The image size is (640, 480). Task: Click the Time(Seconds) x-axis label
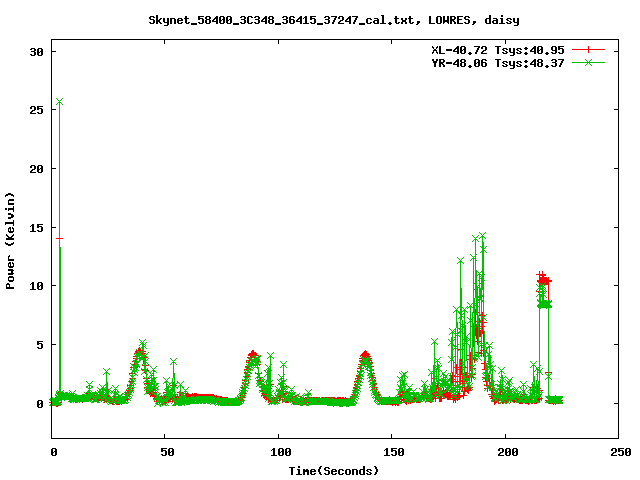[334, 471]
